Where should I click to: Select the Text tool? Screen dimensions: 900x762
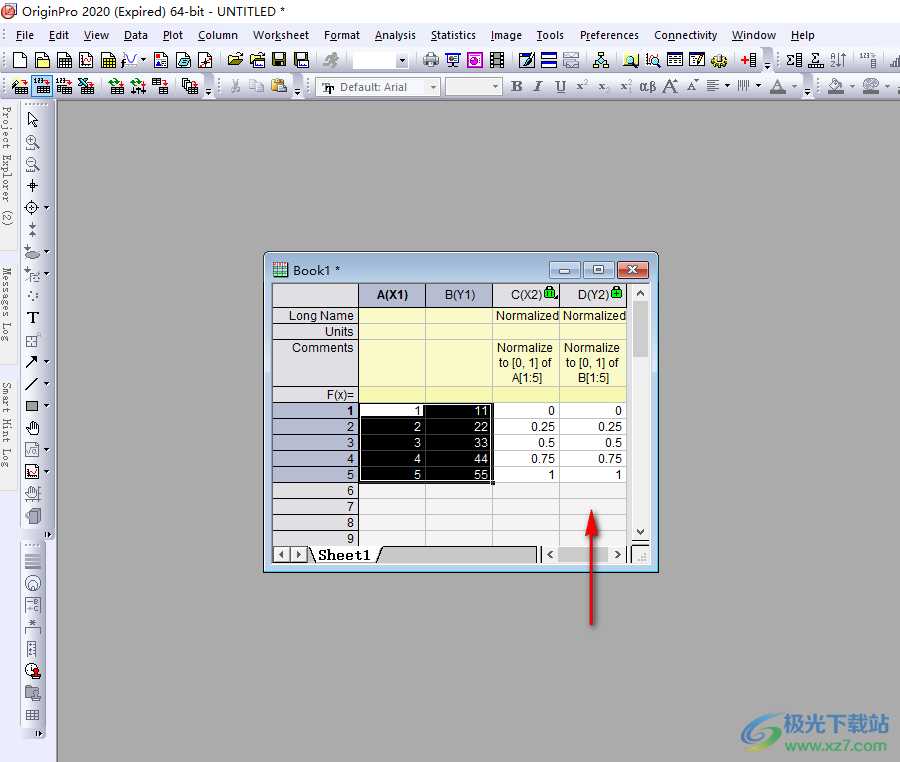[33, 317]
